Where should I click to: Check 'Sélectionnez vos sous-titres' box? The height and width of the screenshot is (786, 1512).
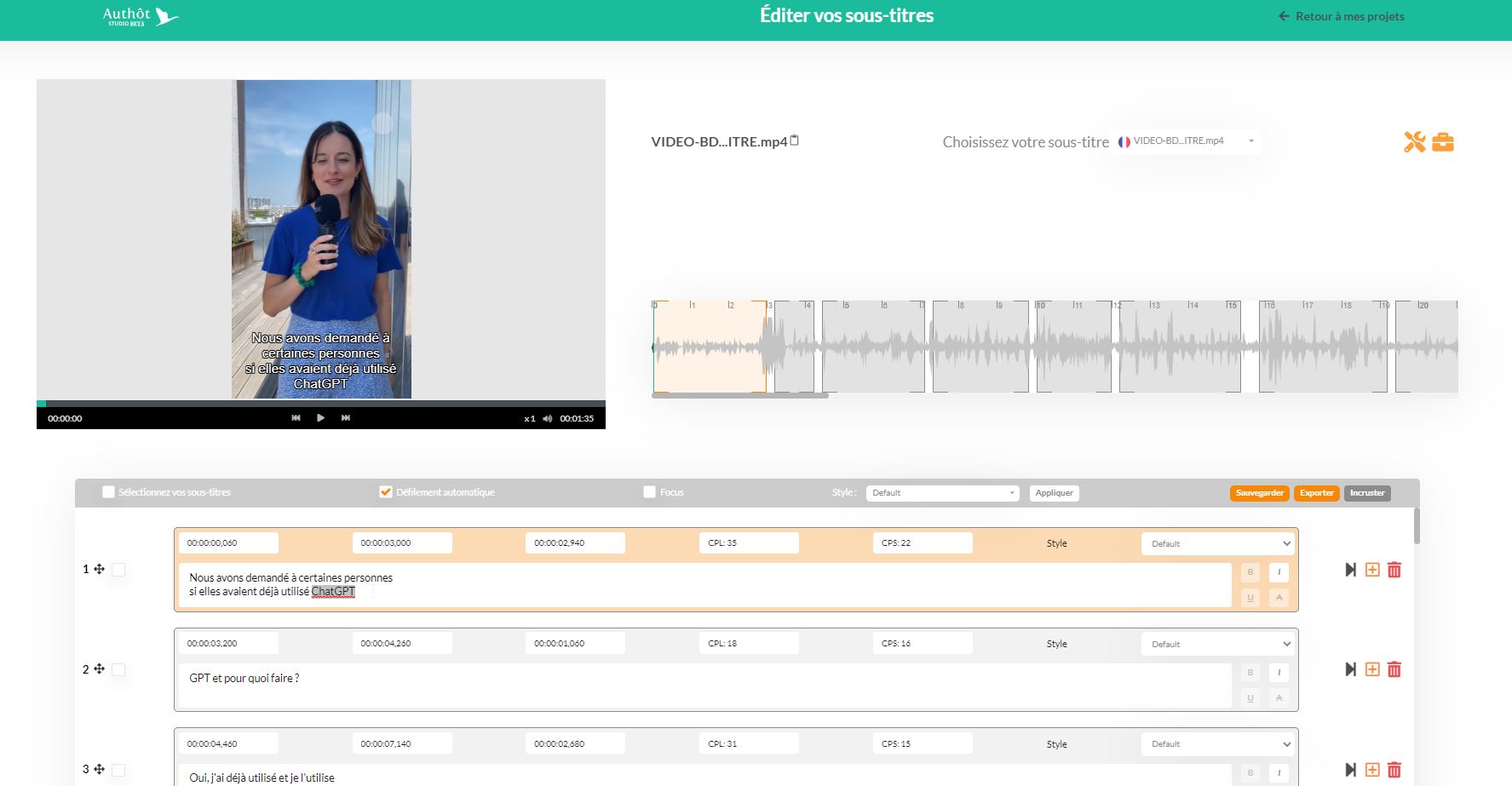pyautogui.click(x=108, y=492)
